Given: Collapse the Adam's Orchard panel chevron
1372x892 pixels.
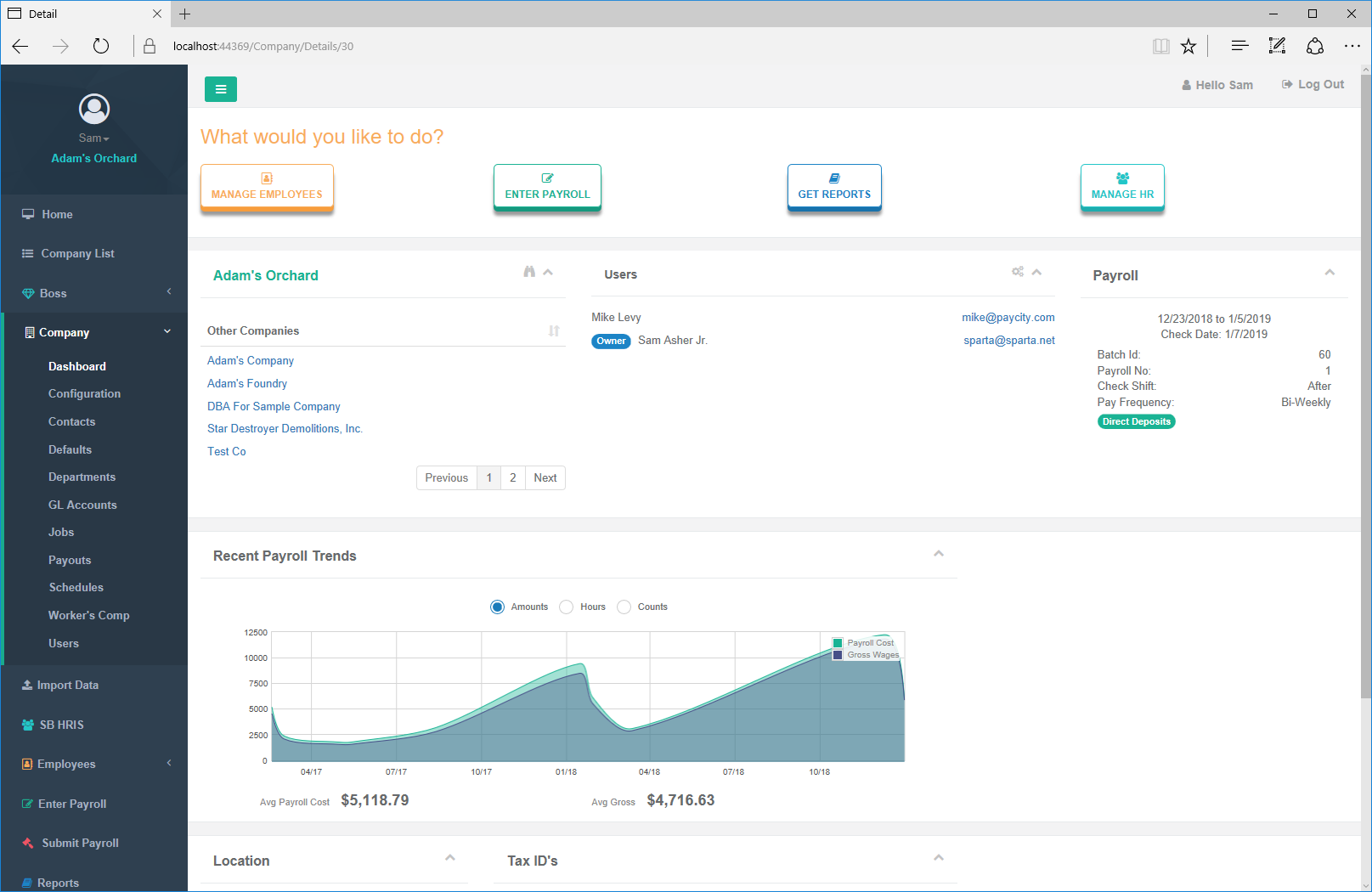Looking at the screenshot, I should click(x=548, y=272).
